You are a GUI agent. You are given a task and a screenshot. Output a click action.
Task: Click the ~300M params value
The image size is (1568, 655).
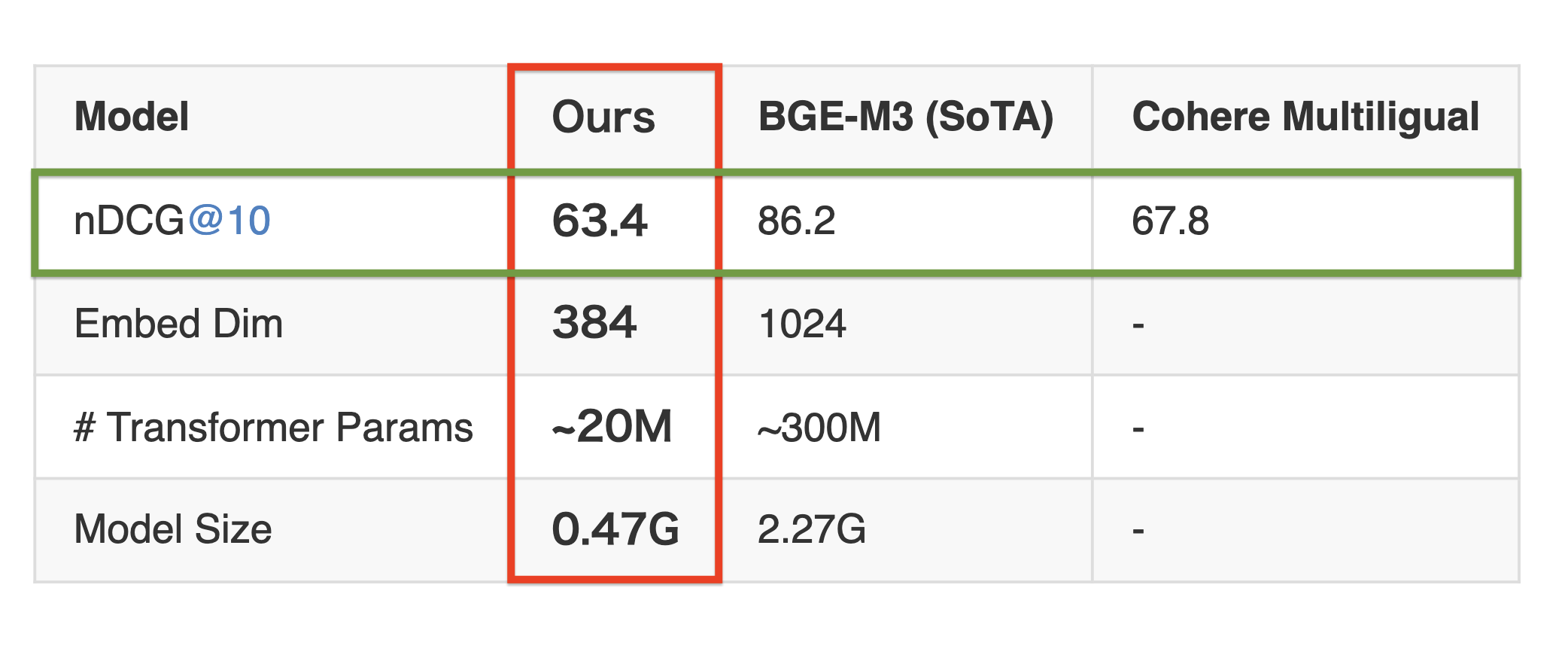[819, 428]
